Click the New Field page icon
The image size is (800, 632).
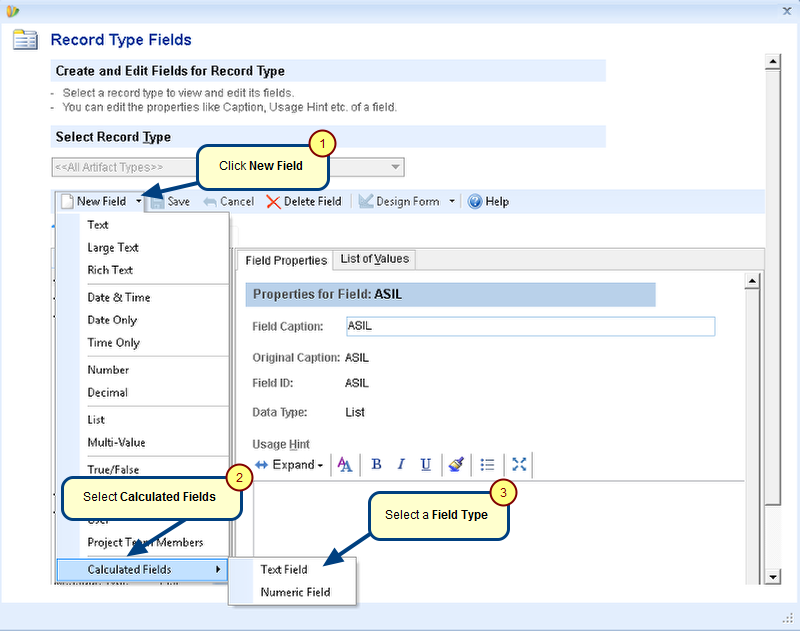point(67,201)
